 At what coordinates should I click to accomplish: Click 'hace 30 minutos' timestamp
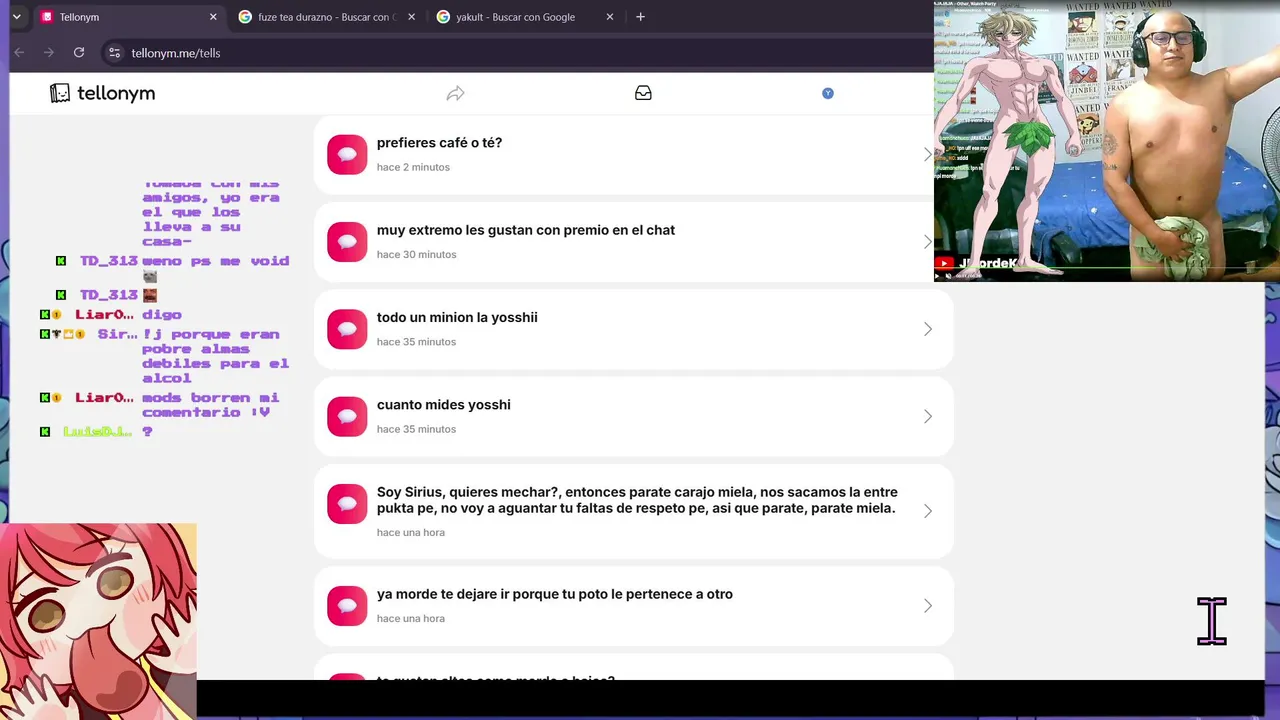(x=416, y=254)
